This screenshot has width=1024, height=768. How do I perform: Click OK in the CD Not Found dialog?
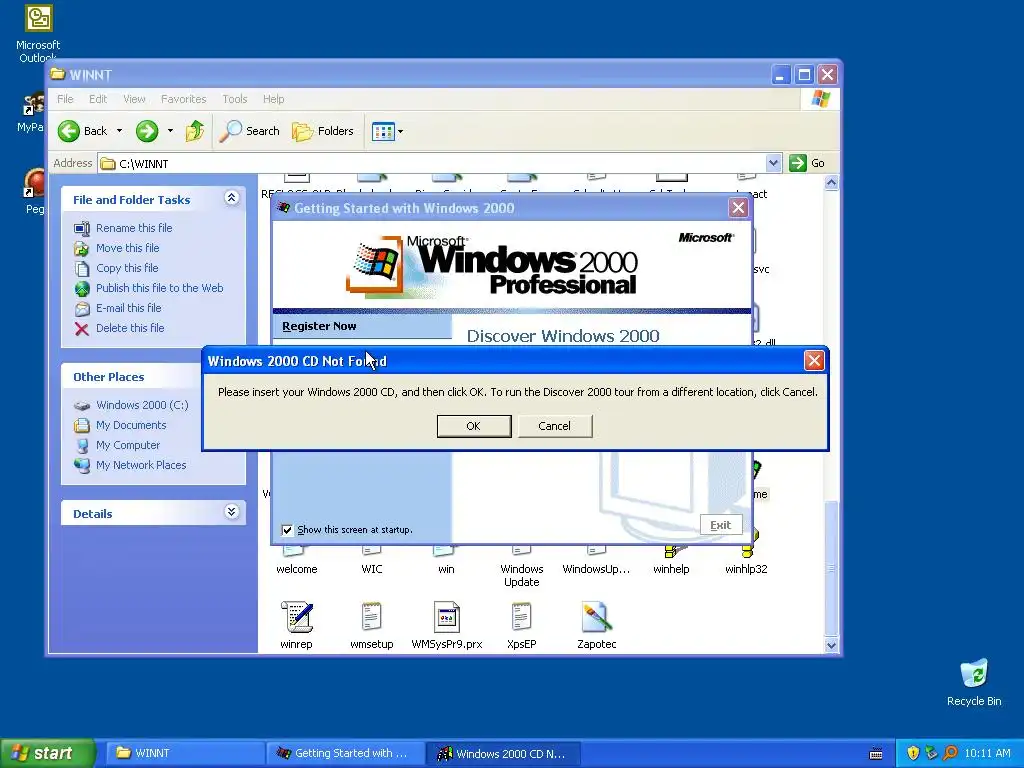[473, 426]
